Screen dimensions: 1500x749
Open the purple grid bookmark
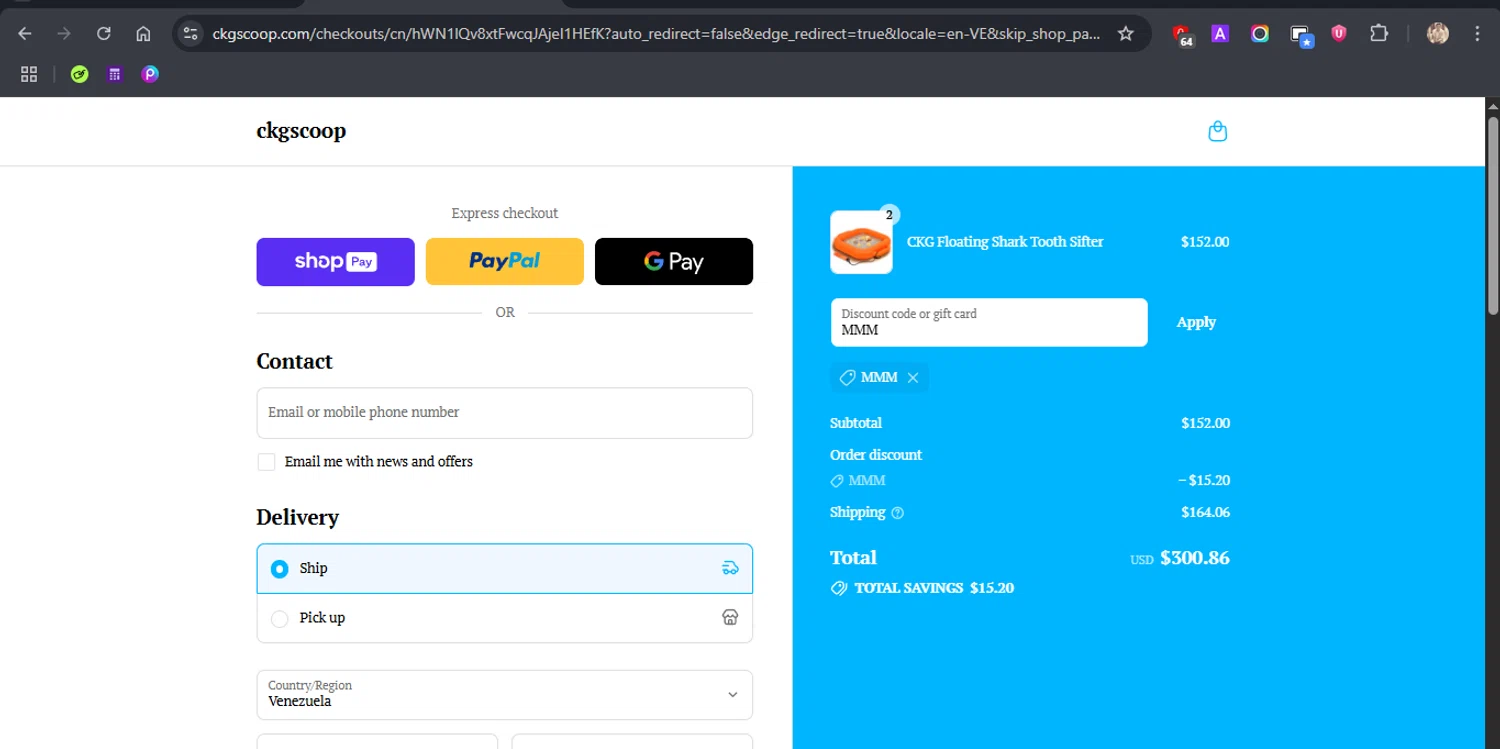tap(115, 74)
